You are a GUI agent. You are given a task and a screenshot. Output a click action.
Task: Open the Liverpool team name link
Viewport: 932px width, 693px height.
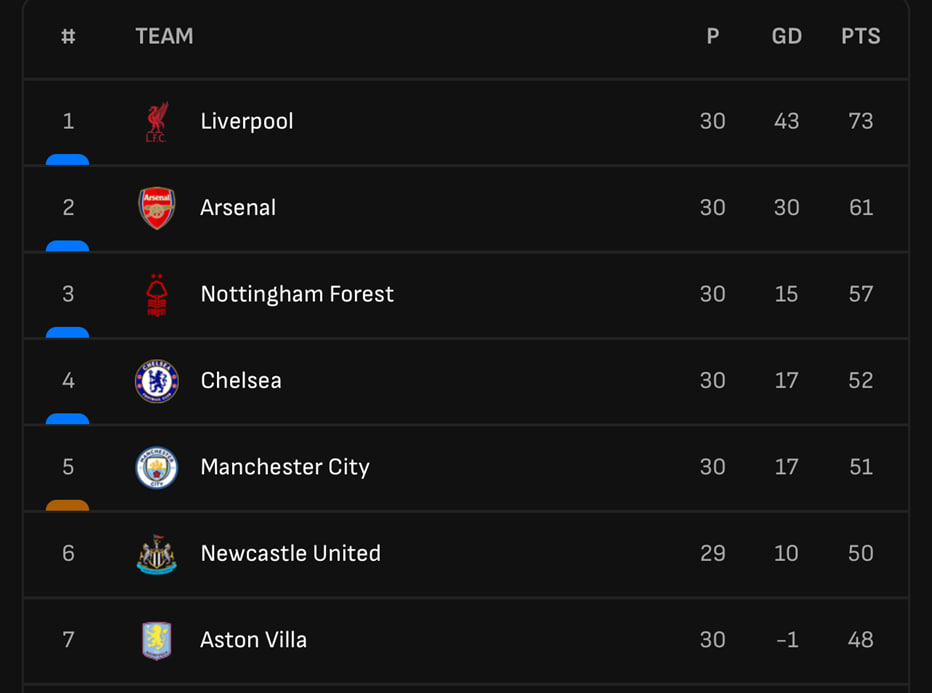247,121
